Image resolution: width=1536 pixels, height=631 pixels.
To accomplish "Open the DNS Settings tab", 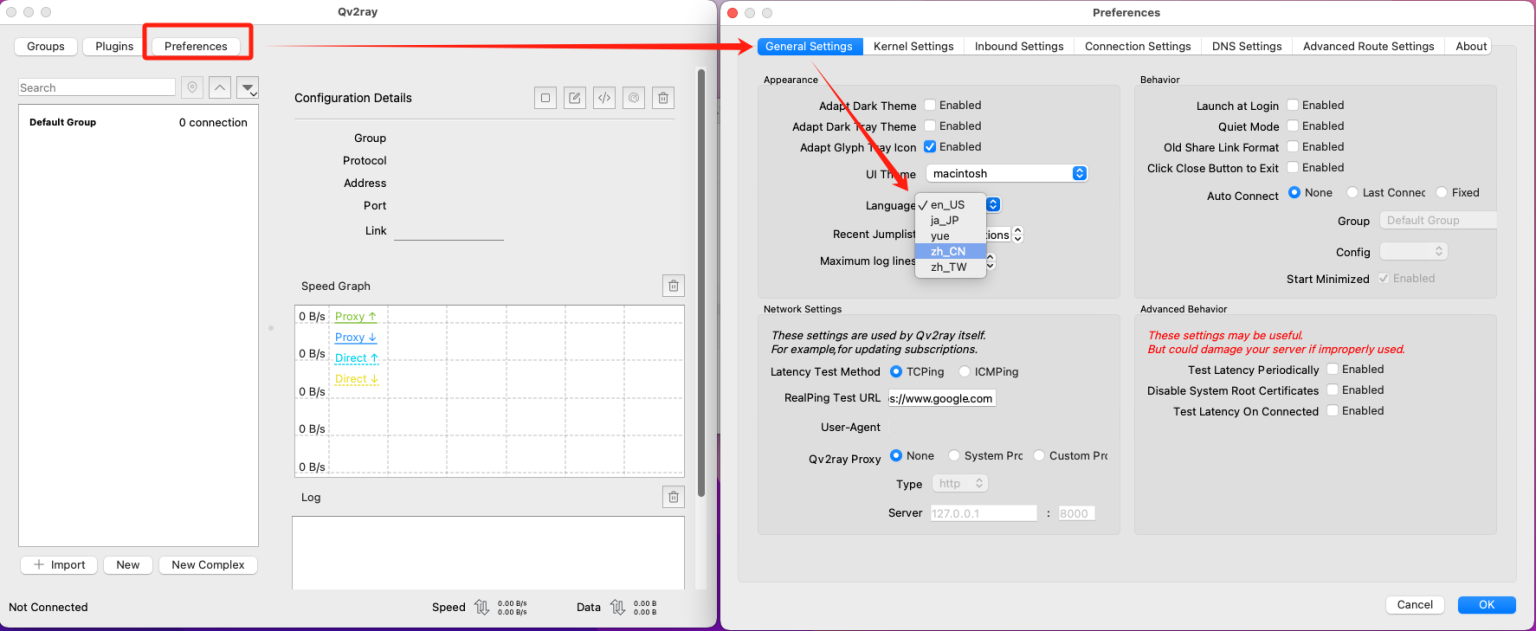I will tap(1246, 46).
